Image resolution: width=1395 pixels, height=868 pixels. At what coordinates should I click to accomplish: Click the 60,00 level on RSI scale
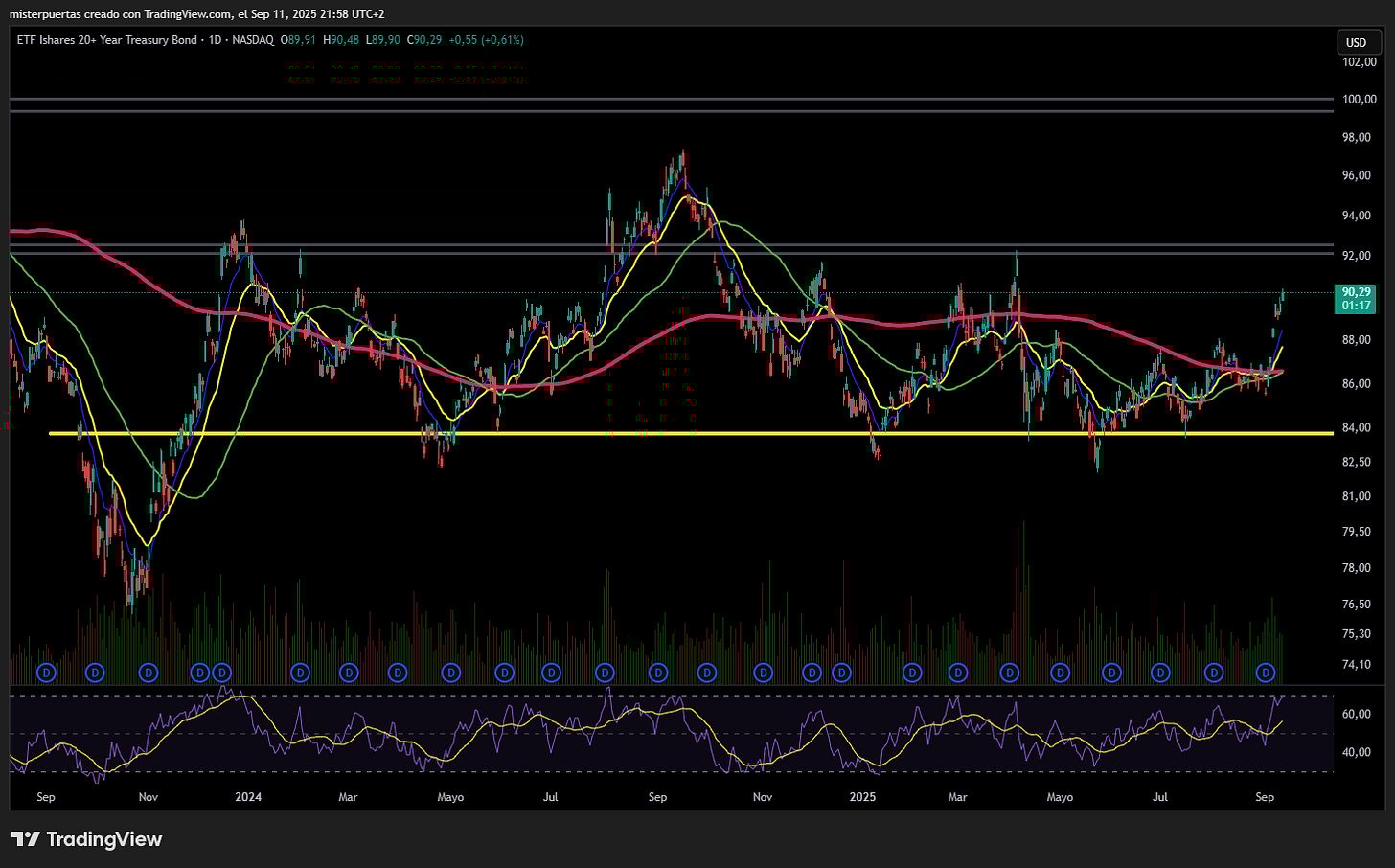click(x=1356, y=714)
